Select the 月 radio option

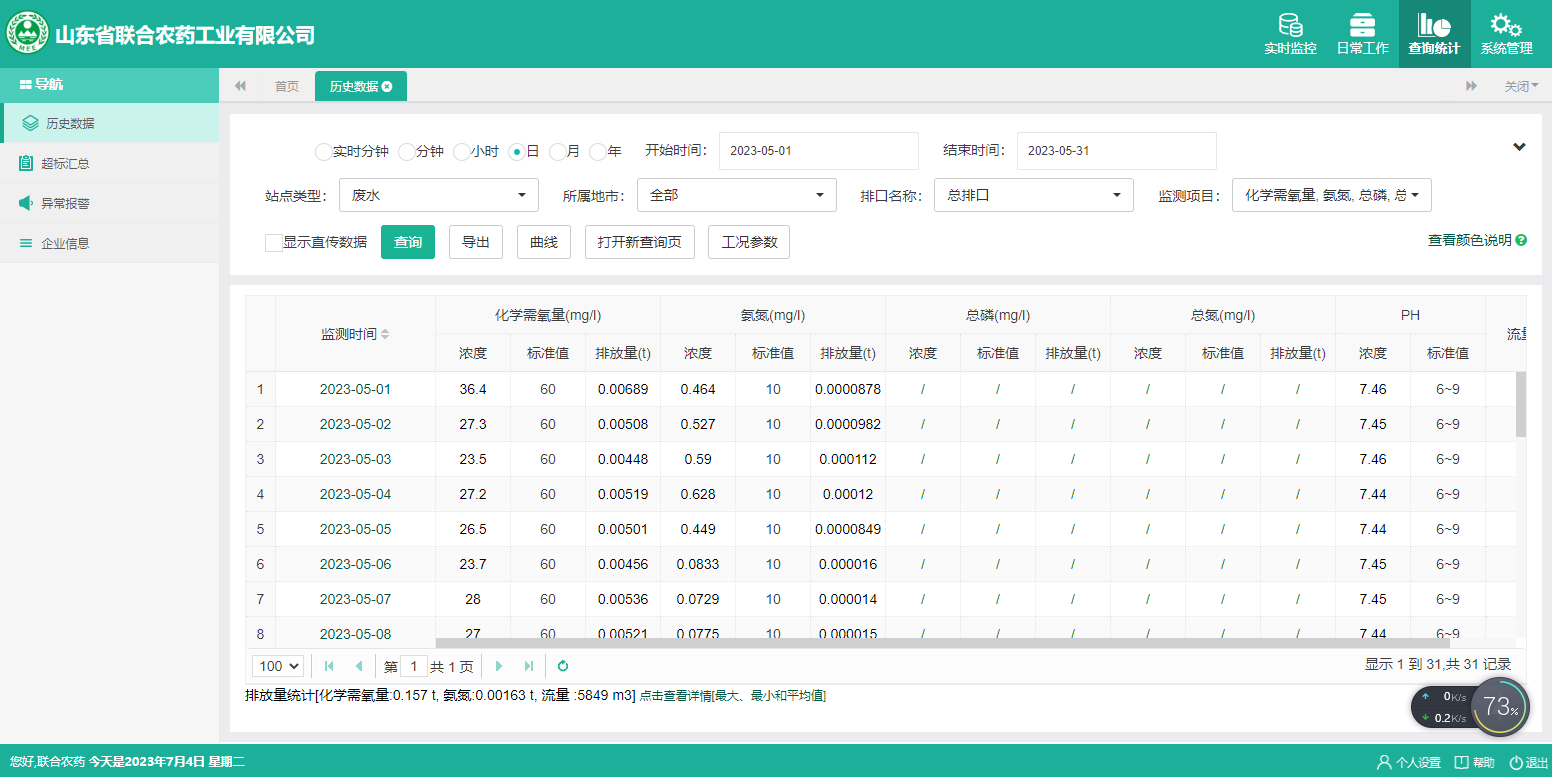tap(557, 152)
